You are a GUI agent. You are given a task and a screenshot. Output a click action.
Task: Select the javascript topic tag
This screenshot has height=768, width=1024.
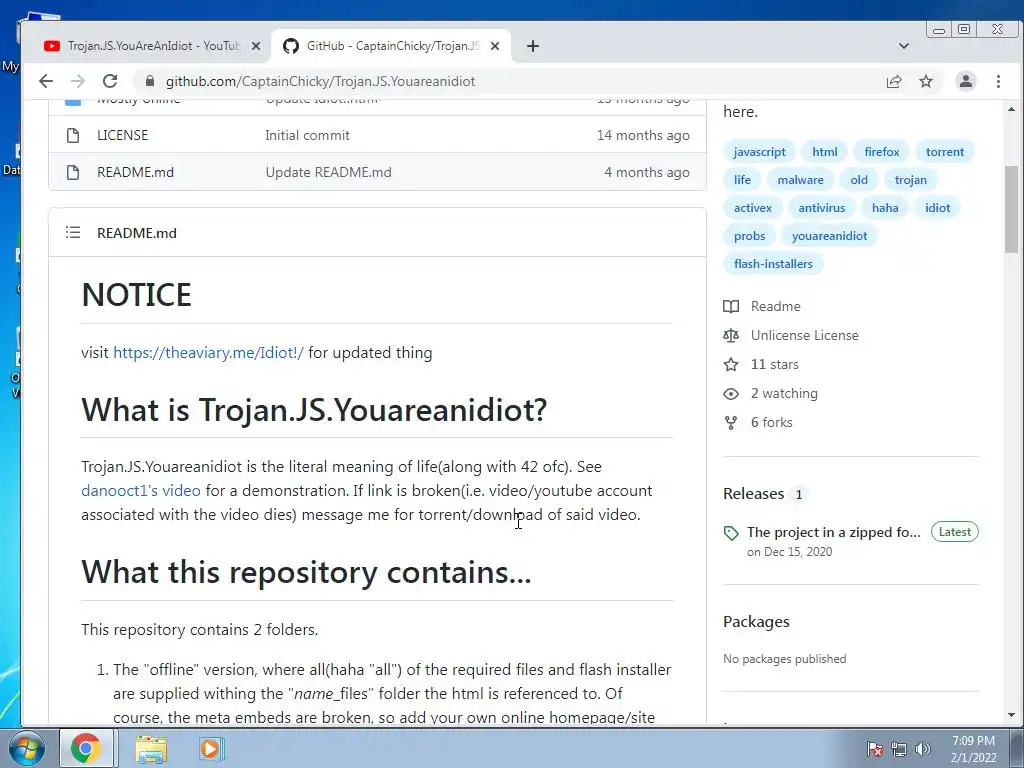click(x=760, y=152)
